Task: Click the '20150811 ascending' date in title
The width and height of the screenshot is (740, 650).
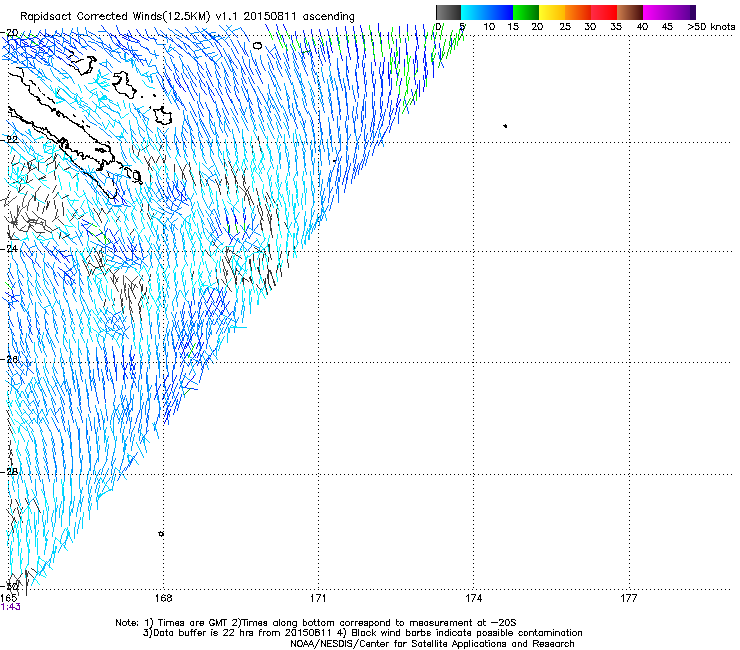Action: [x=299, y=17]
